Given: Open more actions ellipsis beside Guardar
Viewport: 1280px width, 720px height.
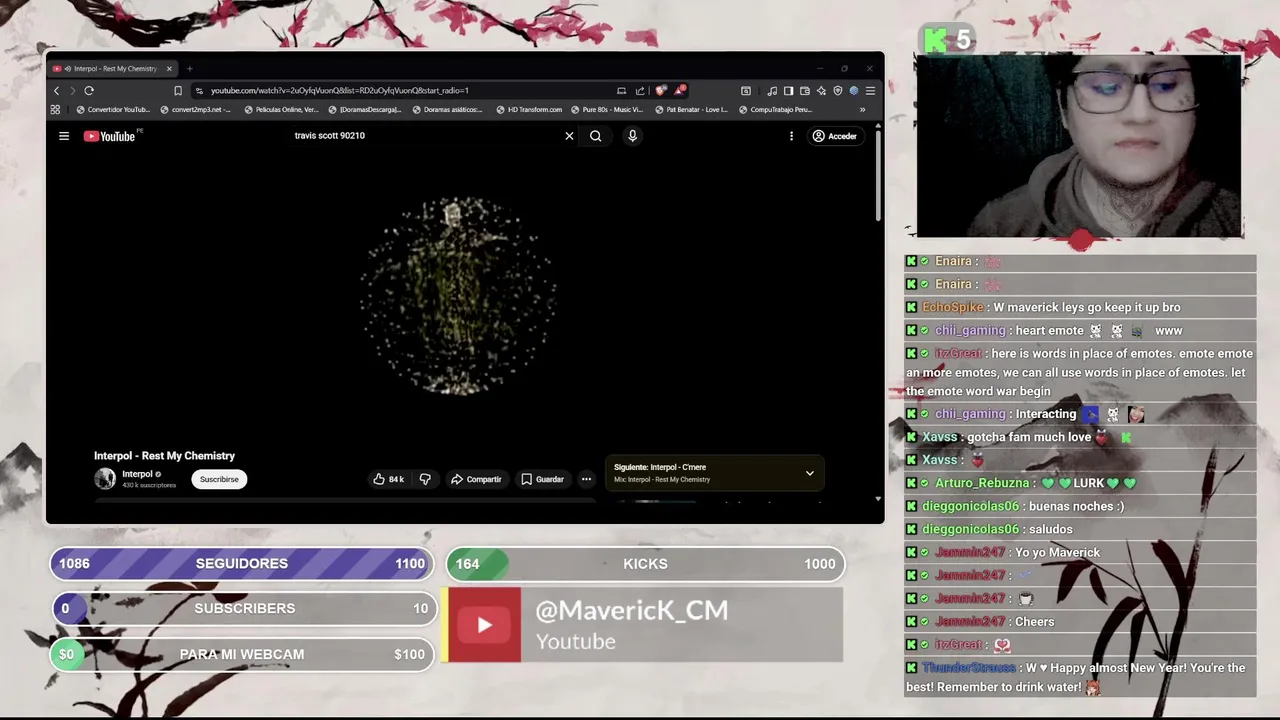Looking at the screenshot, I should (586, 479).
